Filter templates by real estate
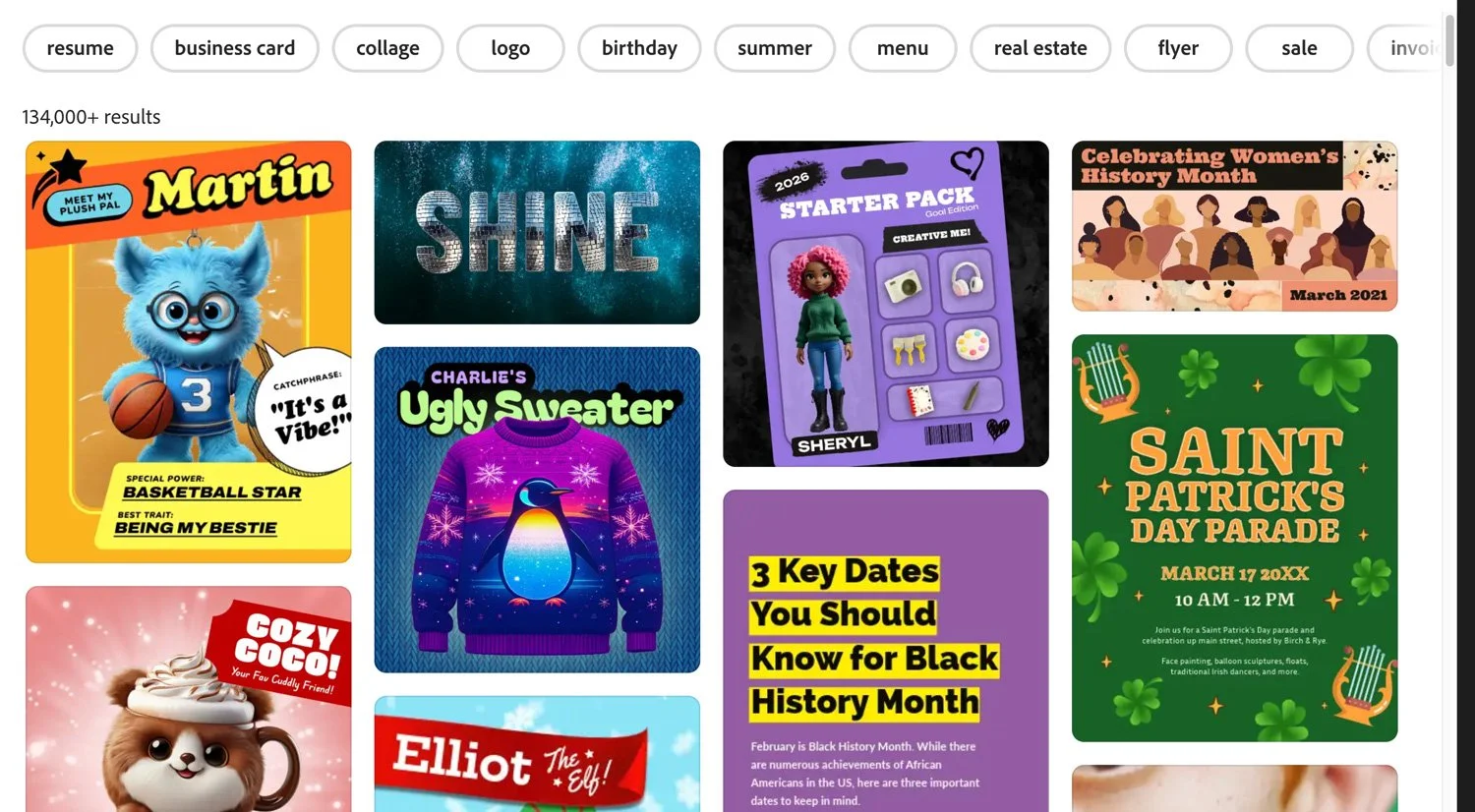 point(1040,48)
